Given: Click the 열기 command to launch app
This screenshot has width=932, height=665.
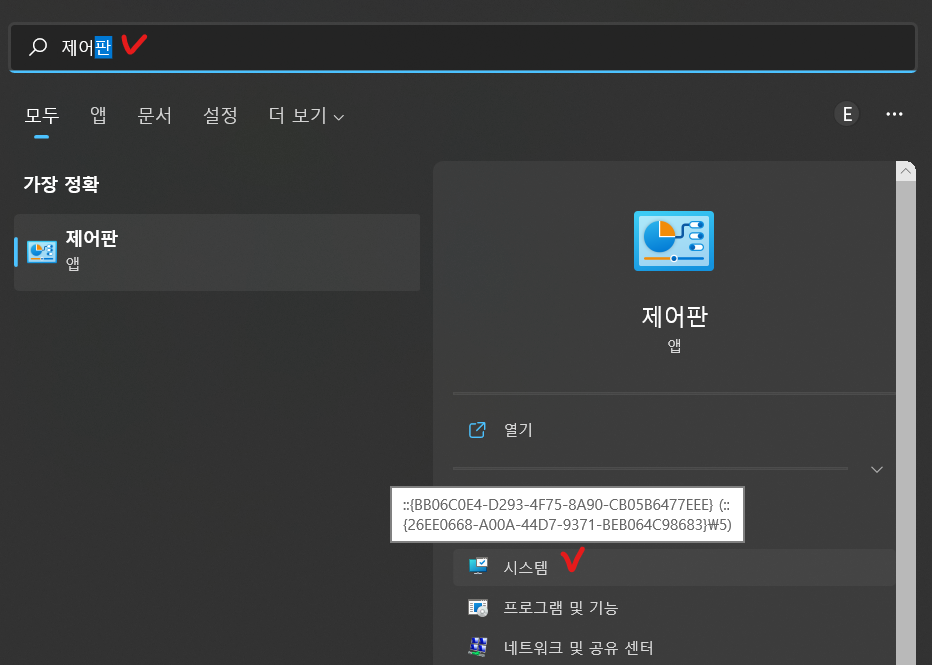Looking at the screenshot, I should 517,429.
